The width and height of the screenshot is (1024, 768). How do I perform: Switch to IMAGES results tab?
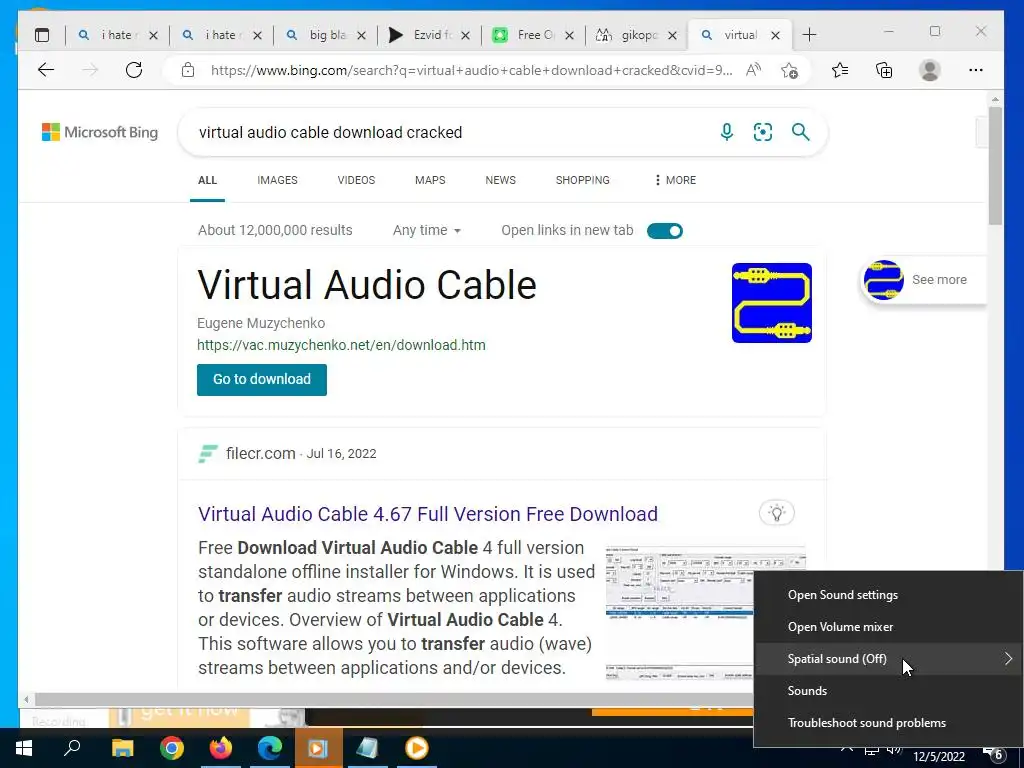tap(277, 180)
